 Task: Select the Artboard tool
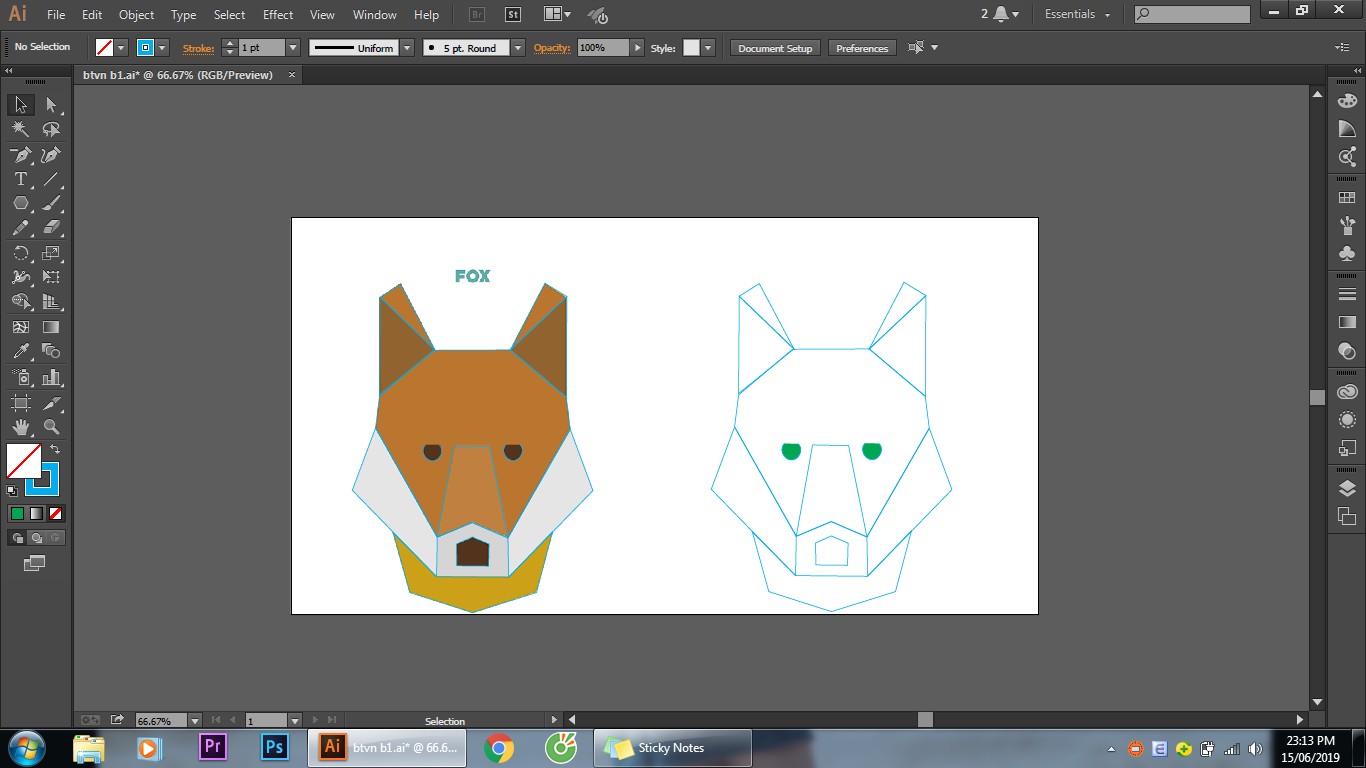point(20,403)
